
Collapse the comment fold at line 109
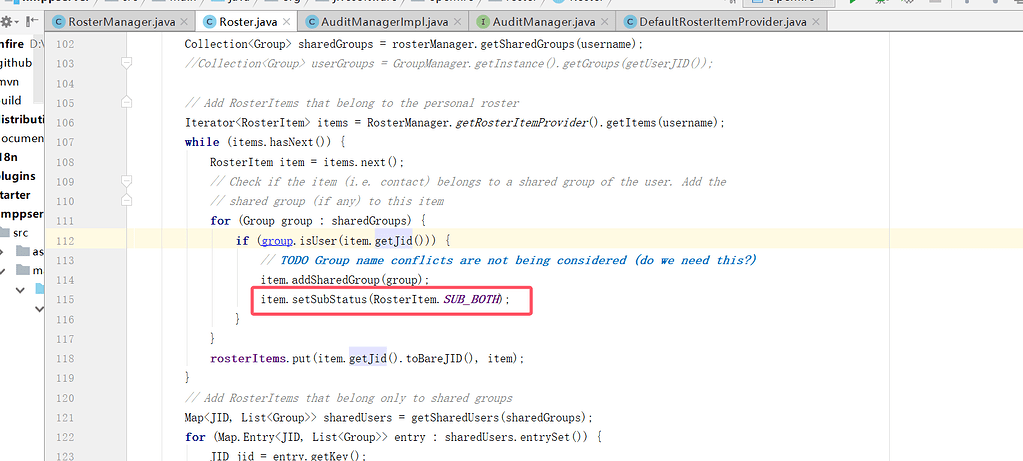coord(127,181)
